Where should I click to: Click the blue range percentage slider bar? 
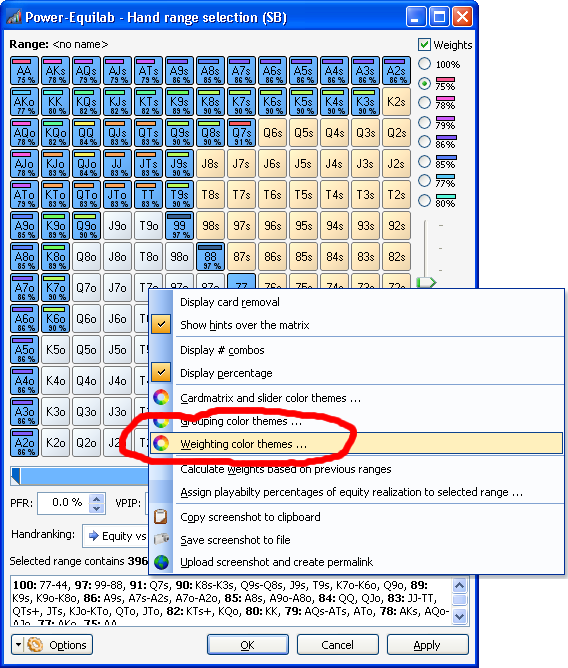click(81, 476)
